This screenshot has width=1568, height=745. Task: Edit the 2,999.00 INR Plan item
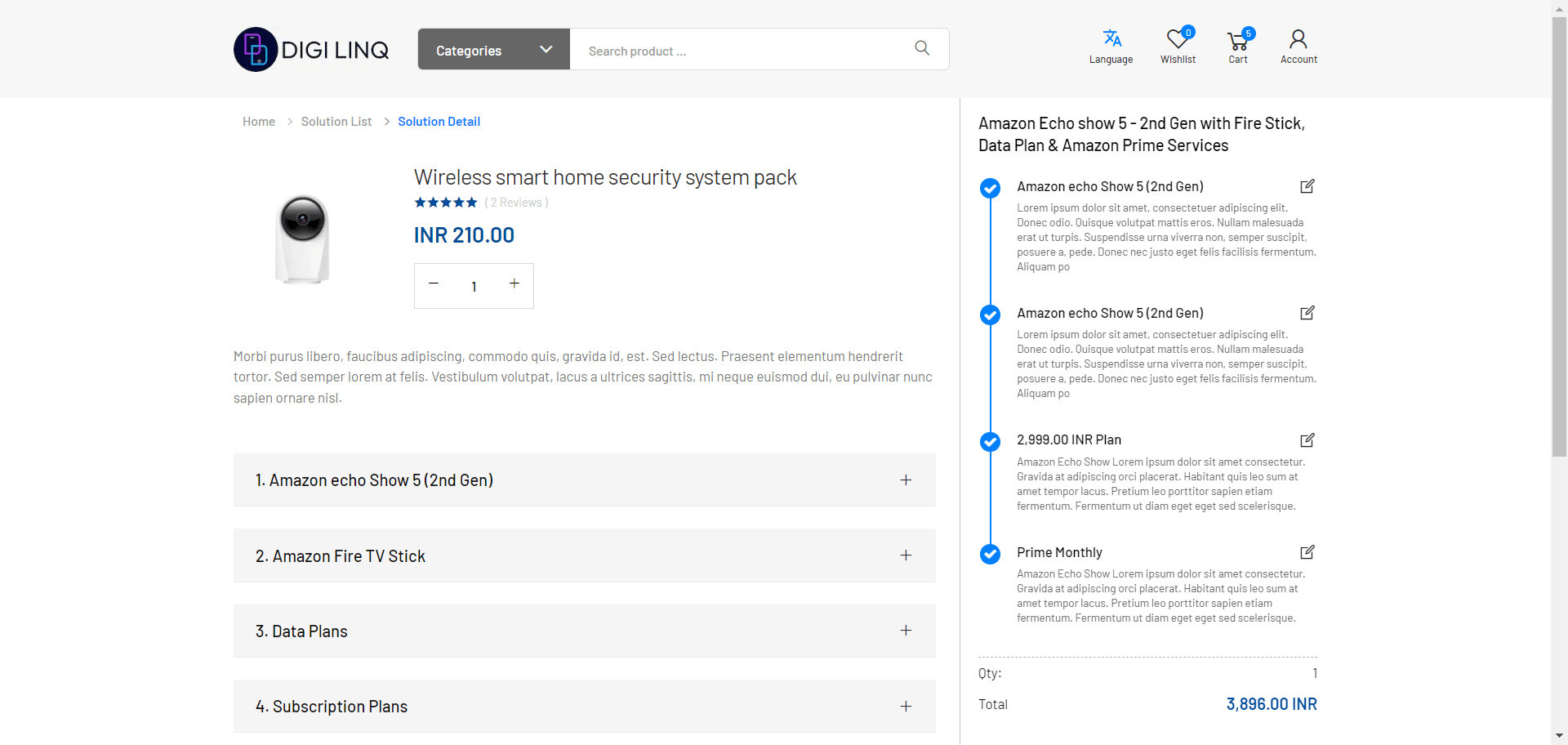[1307, 440]
